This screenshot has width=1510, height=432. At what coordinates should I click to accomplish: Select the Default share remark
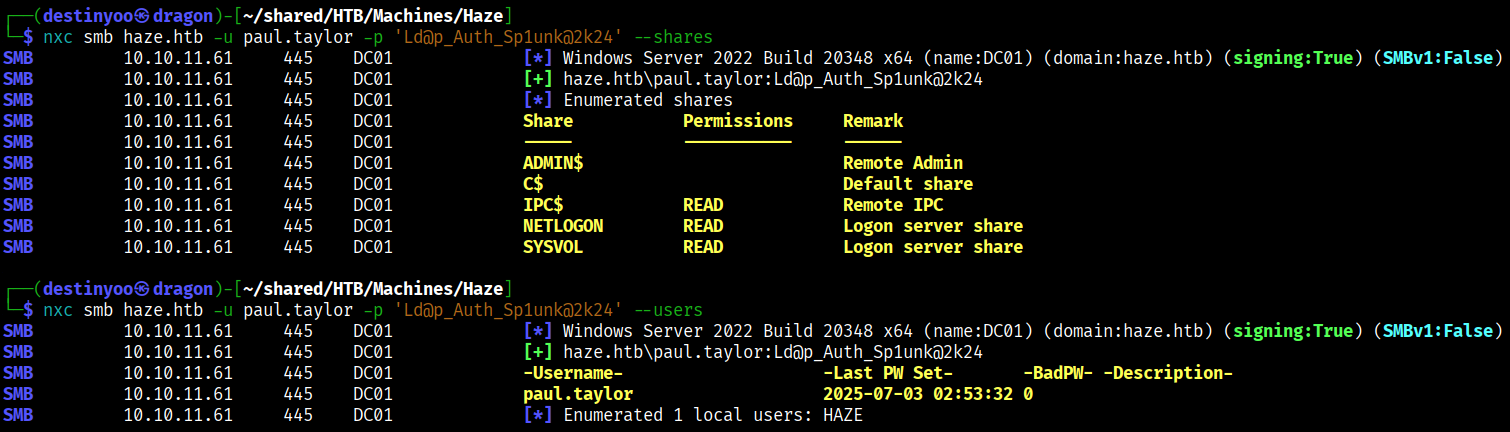(907, 184)
